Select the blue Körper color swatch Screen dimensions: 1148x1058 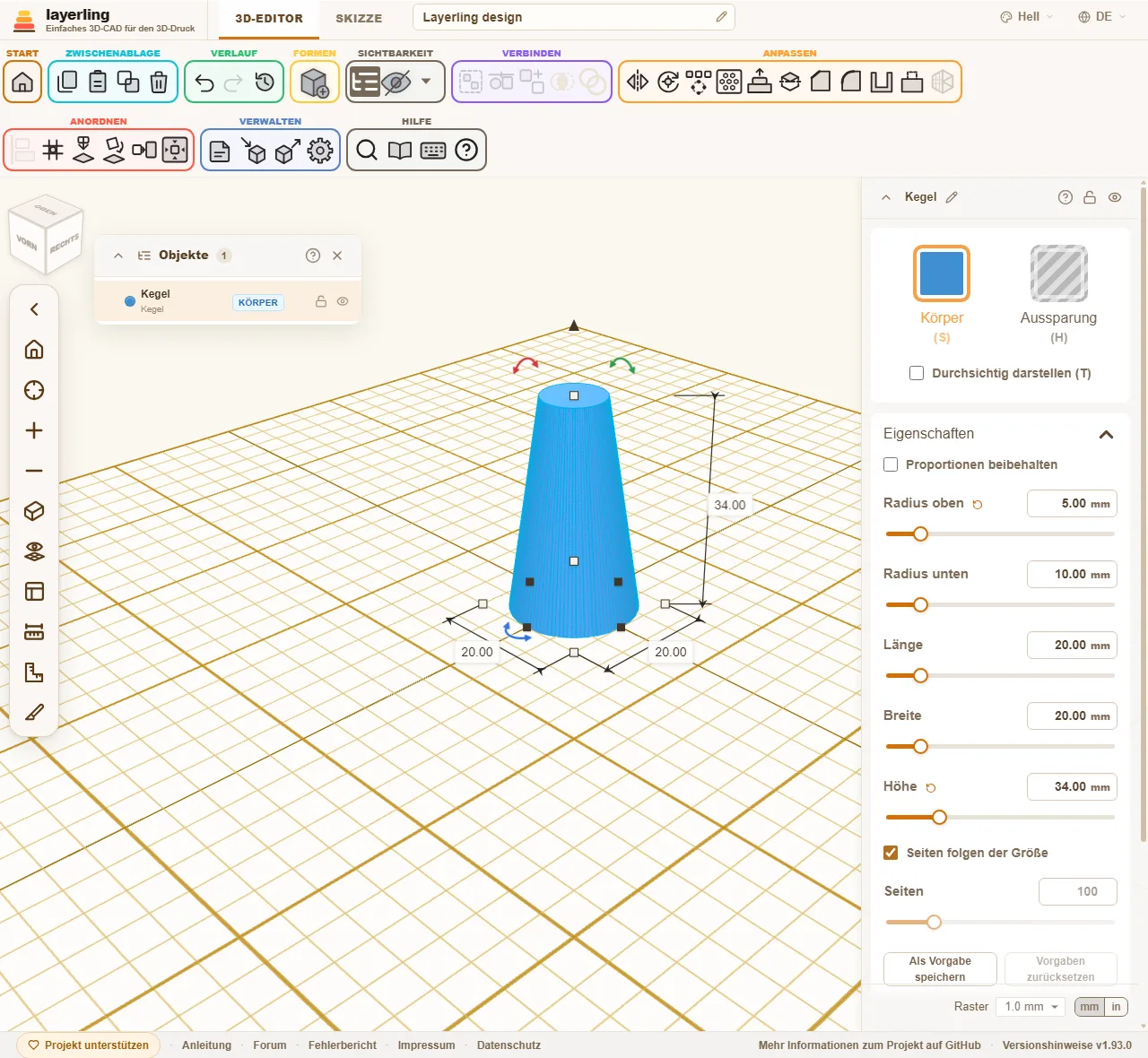tap(942, 273)
